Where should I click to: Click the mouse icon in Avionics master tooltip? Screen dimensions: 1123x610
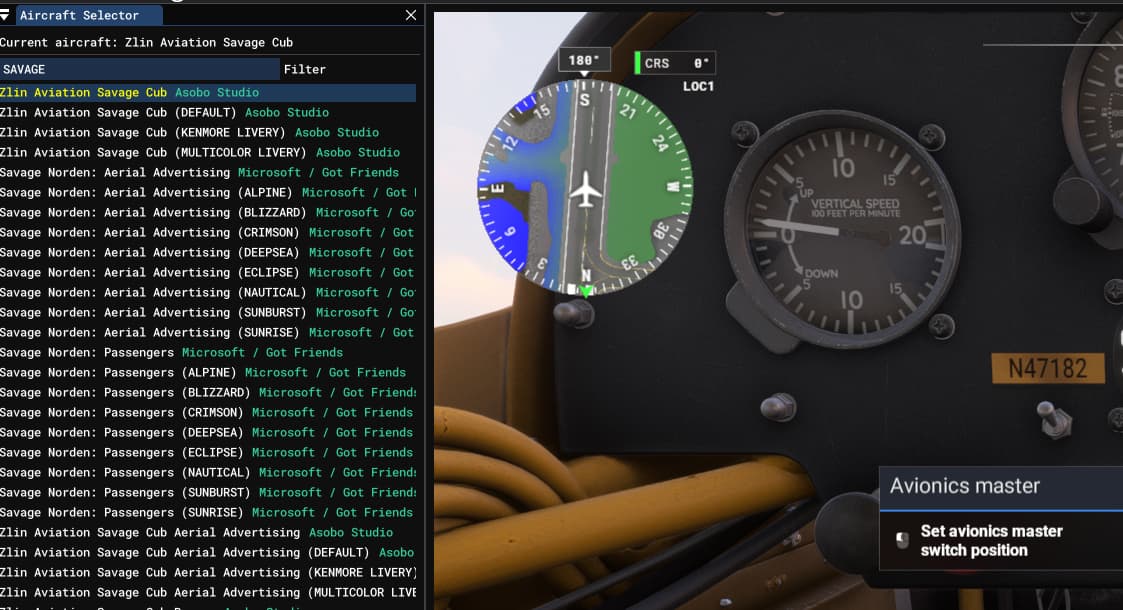pyautogui.click(x=902, y=540)
